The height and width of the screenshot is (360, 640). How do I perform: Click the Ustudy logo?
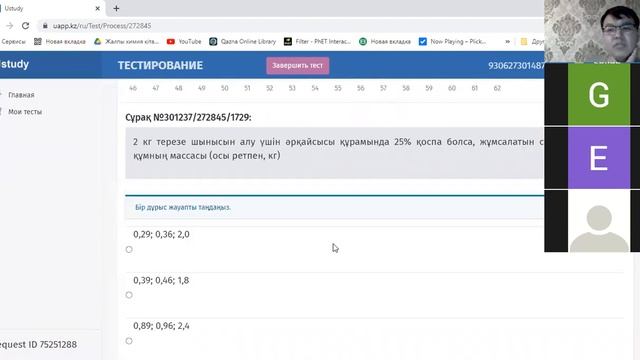(x=14, y=64)
